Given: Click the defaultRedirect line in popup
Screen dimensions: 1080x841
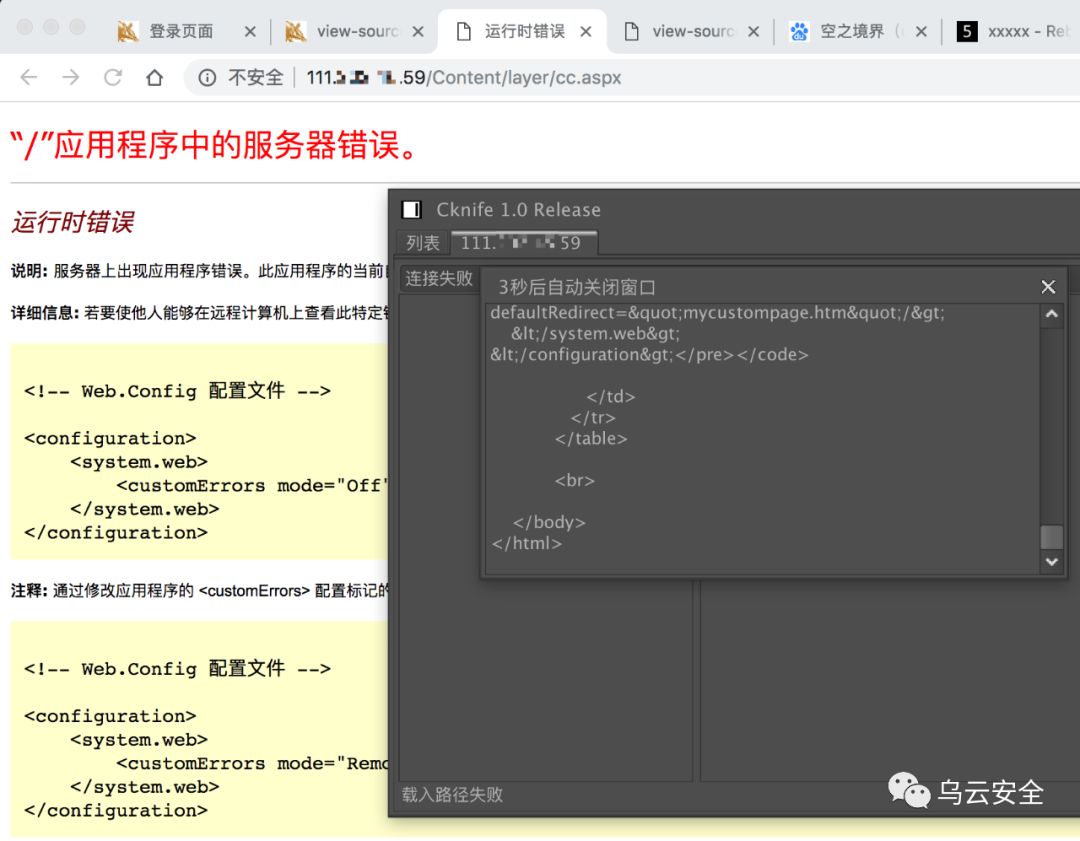Looking at the screenshot, I should 717,313.
